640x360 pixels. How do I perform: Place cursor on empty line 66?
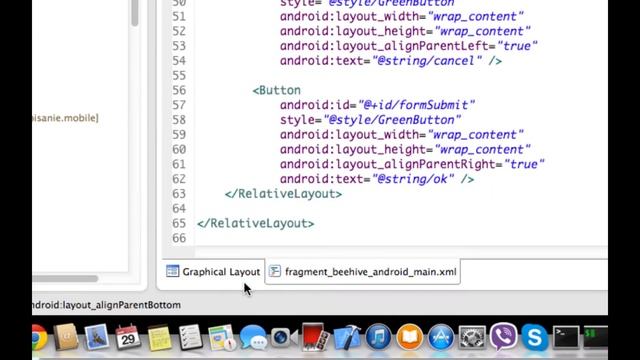401,238
